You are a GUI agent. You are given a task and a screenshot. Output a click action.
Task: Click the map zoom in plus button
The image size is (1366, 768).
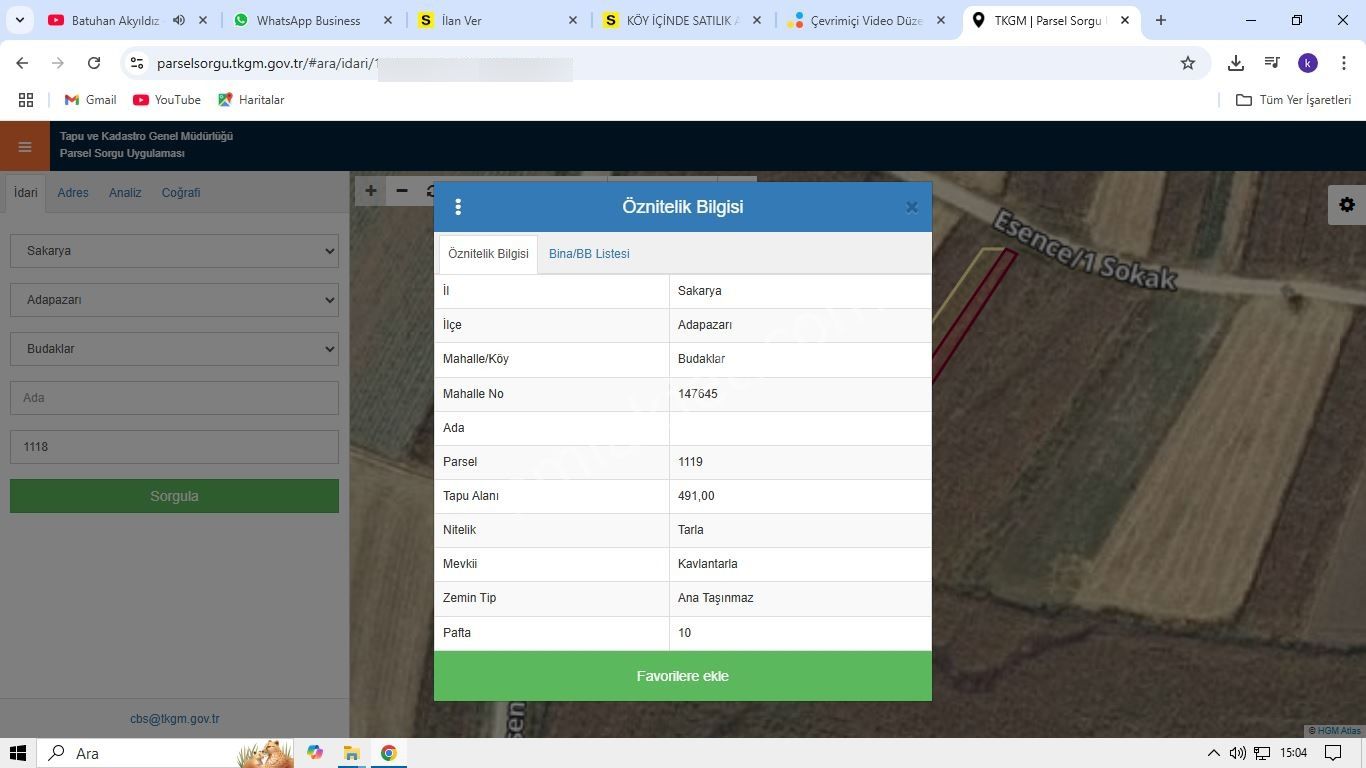coord(371,191)
